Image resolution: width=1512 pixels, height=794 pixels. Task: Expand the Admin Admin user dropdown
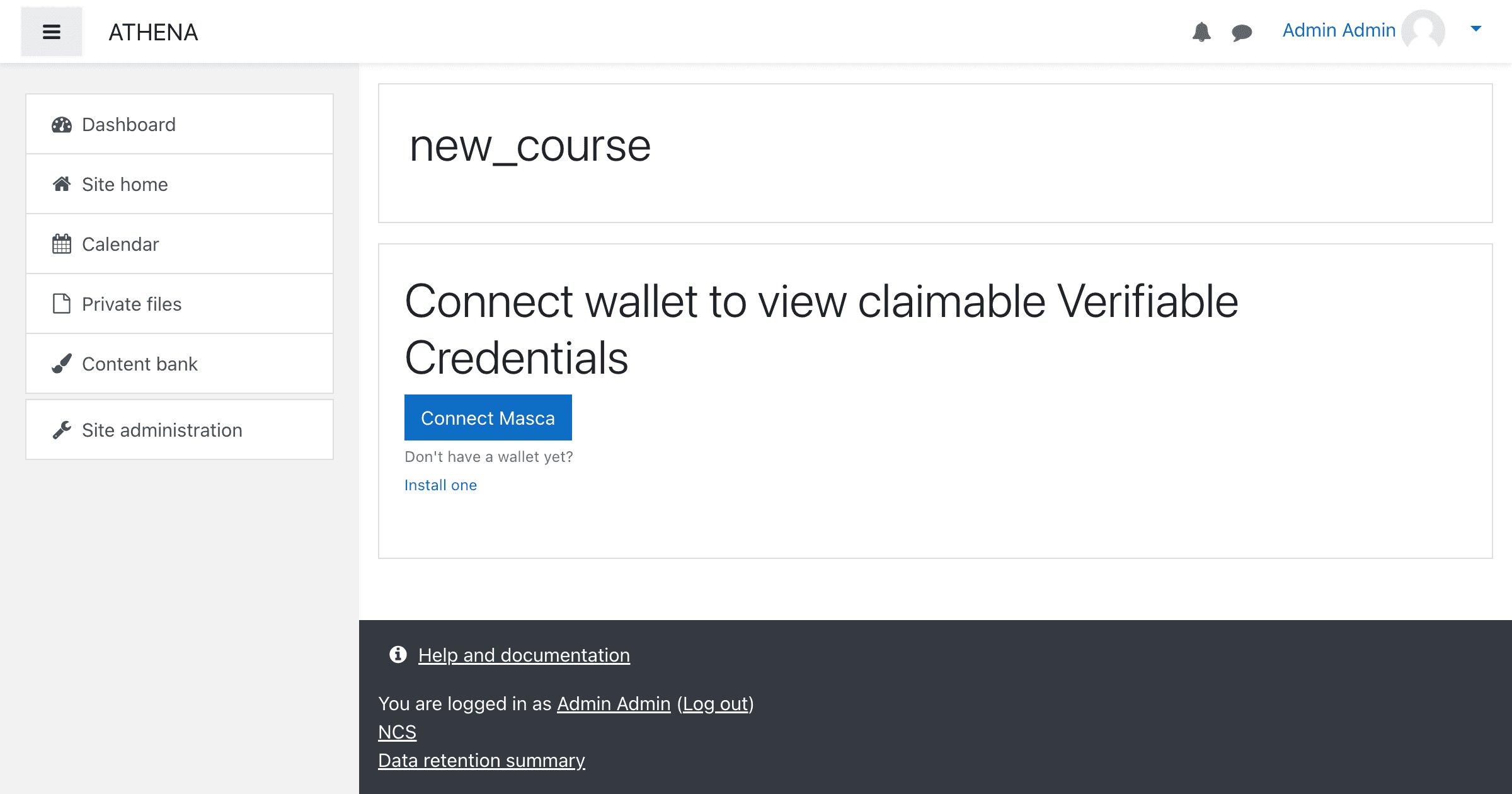(x=1475, y=28)
